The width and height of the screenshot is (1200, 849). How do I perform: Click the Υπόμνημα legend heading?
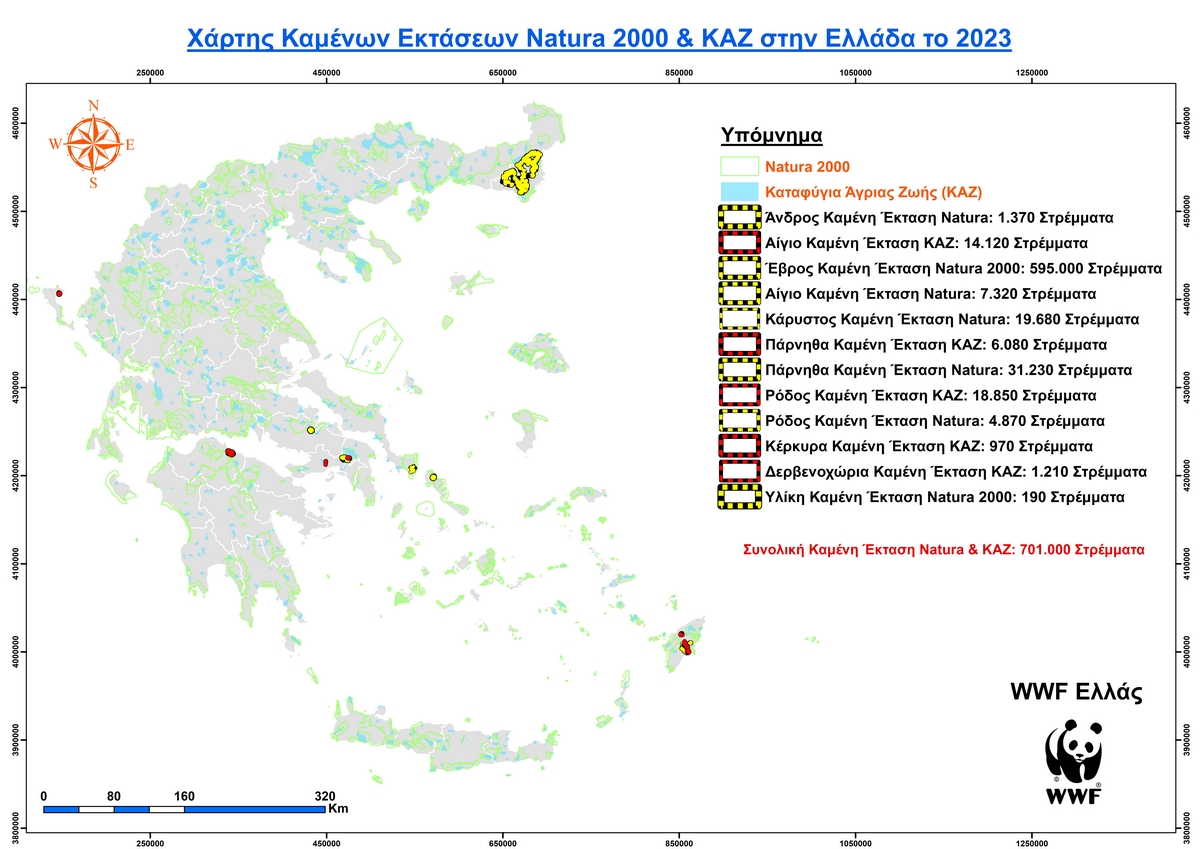pyautogui.click(x=771, y=135)
